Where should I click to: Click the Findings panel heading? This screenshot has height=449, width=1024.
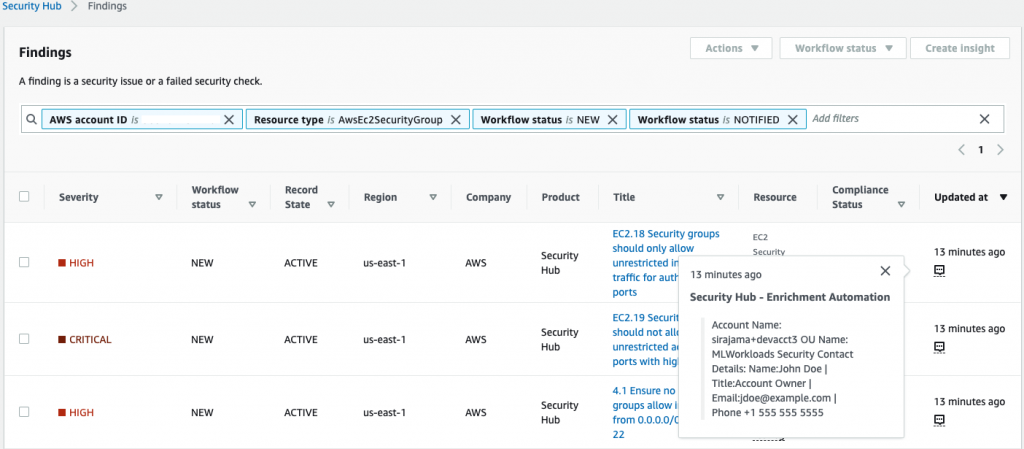[x=45, y=52]
